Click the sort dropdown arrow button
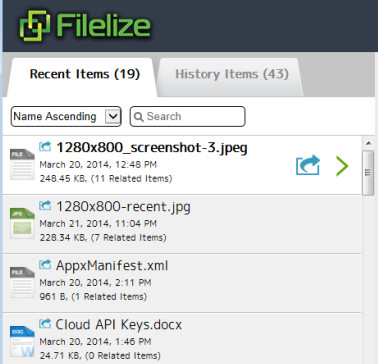378x364 pixels. (113, 116)
